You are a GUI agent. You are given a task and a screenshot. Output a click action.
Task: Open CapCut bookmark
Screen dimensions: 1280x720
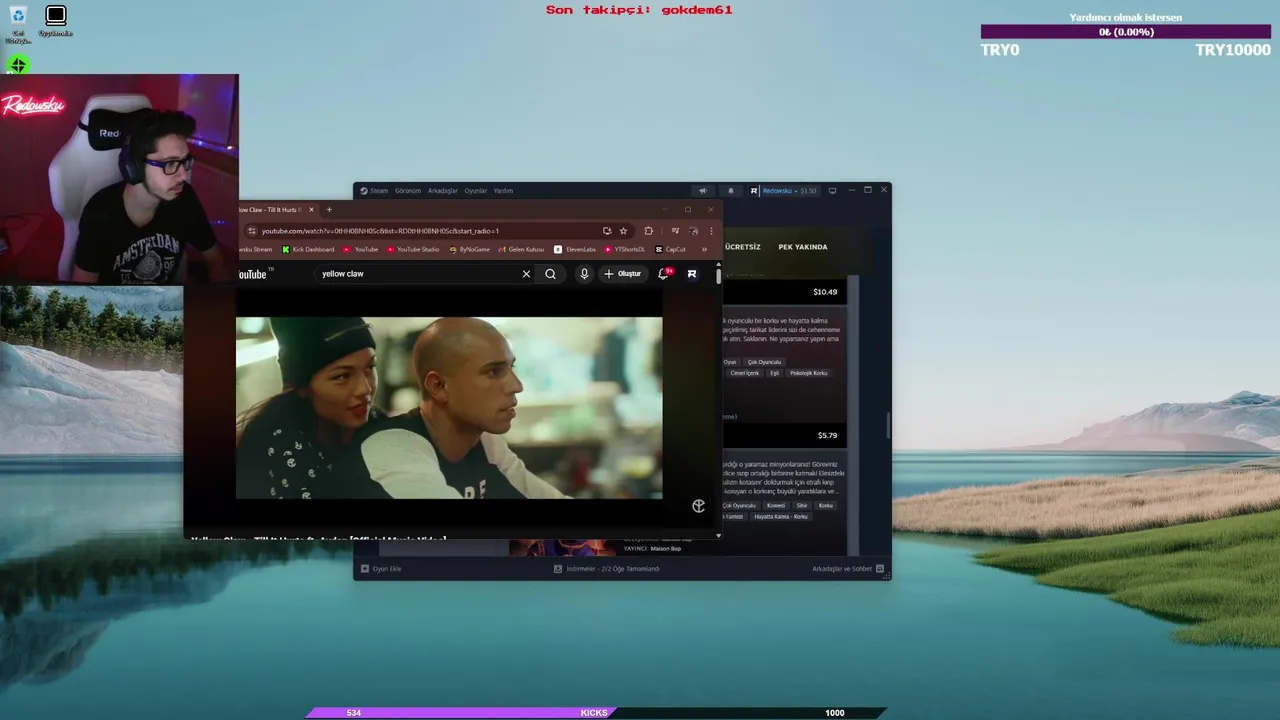671,250
